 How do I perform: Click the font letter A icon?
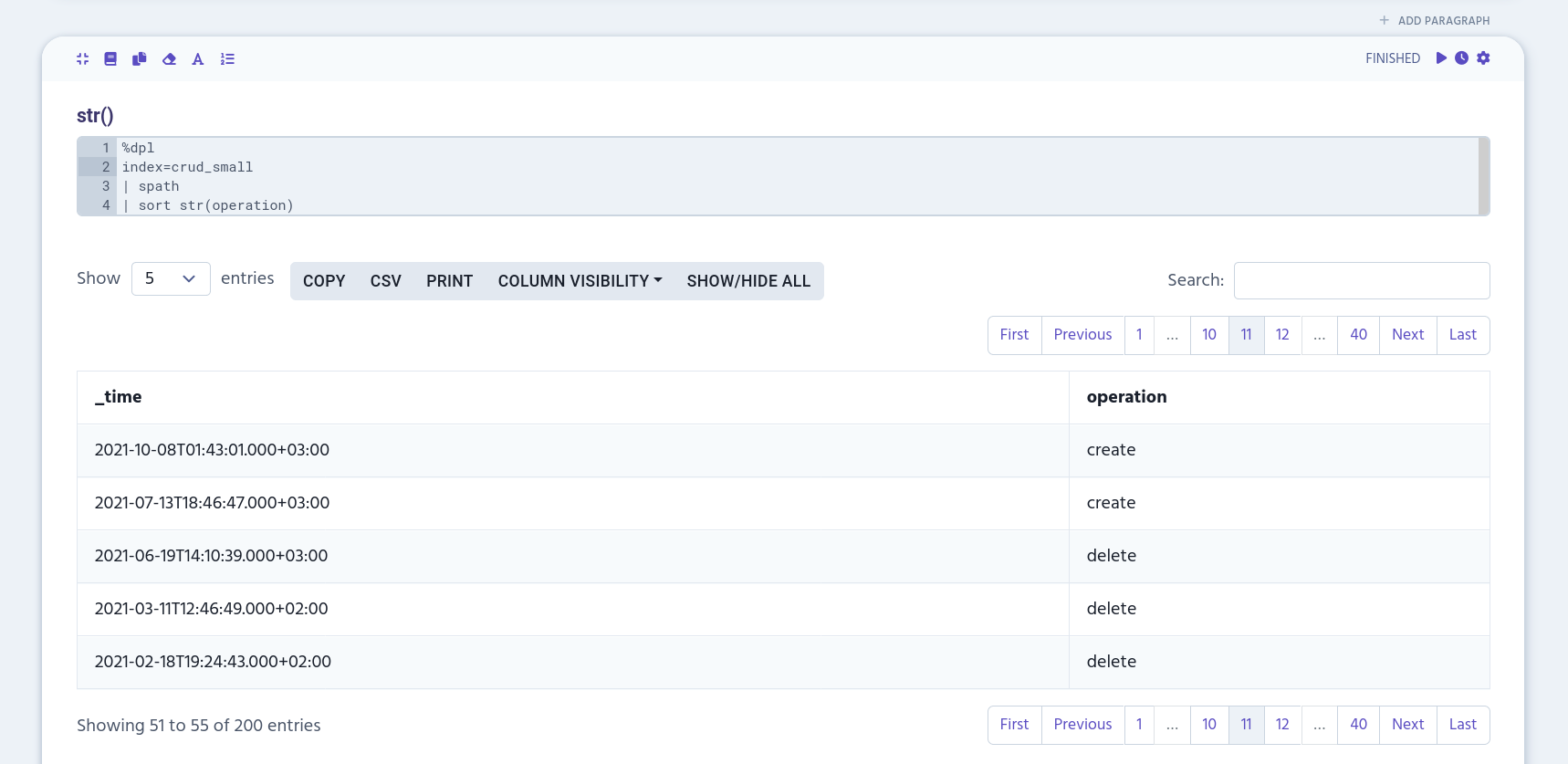tap(198, 58)
